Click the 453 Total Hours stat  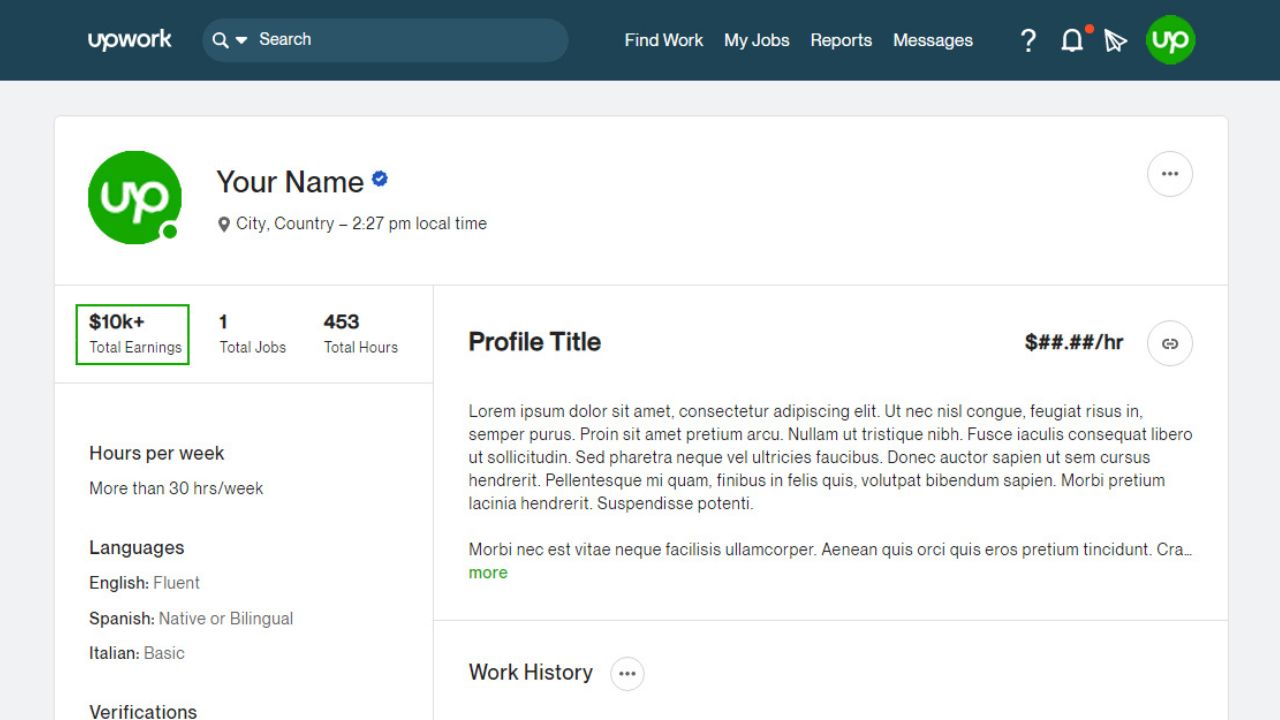pos(360,334)
